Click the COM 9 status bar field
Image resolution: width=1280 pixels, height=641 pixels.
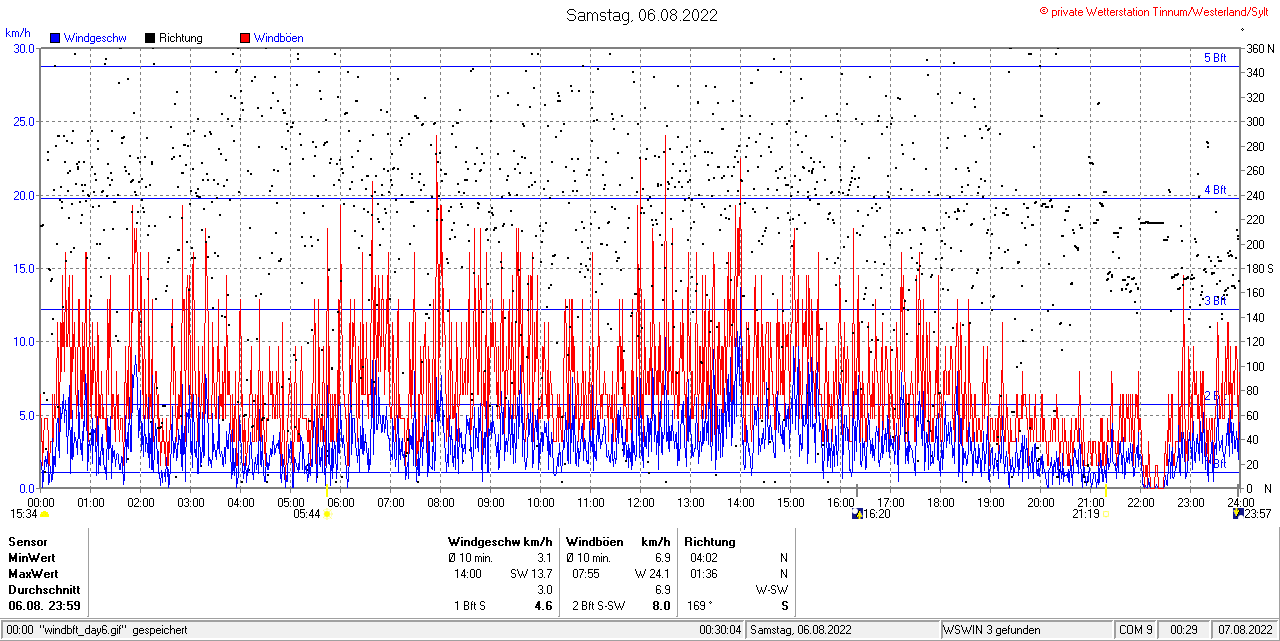point(1136,630)
